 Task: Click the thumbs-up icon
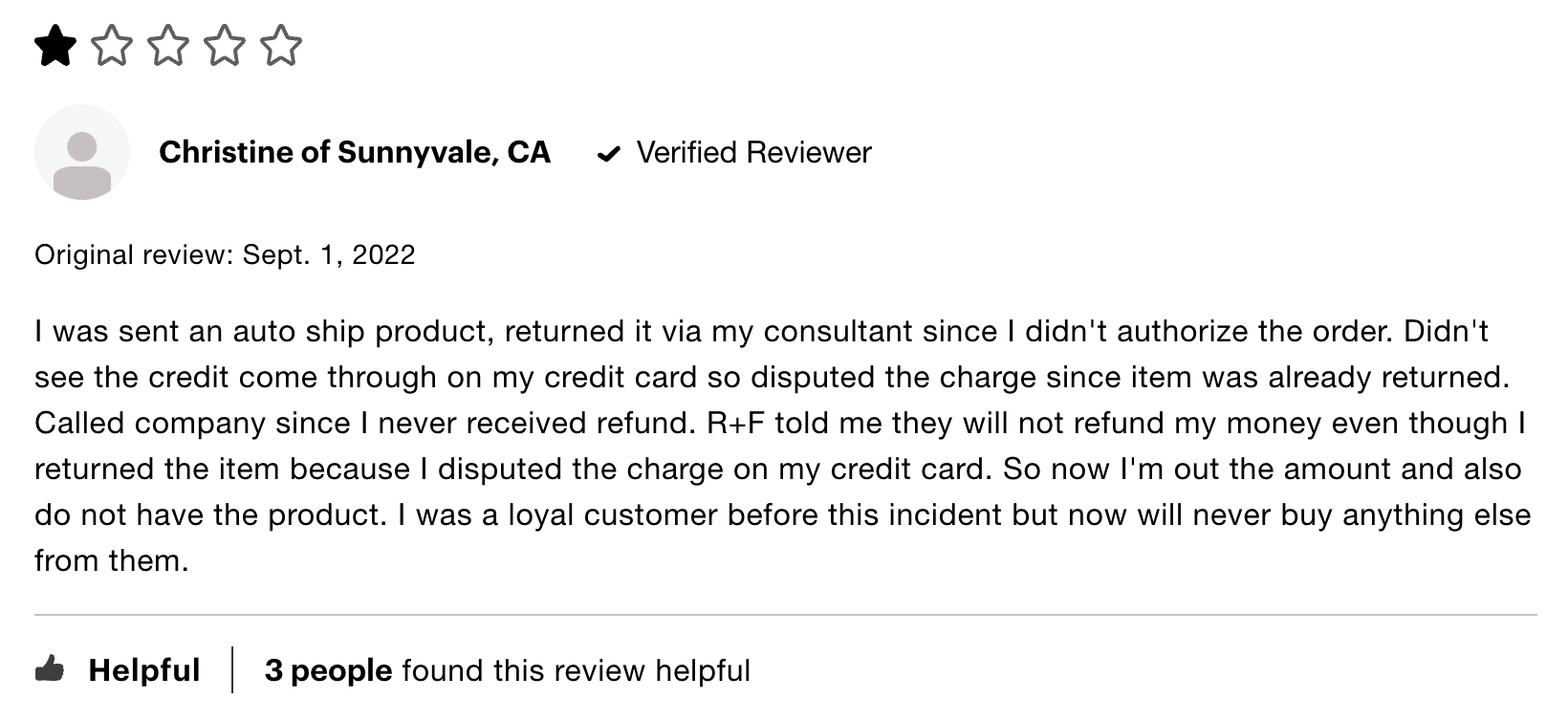[50, 669]
